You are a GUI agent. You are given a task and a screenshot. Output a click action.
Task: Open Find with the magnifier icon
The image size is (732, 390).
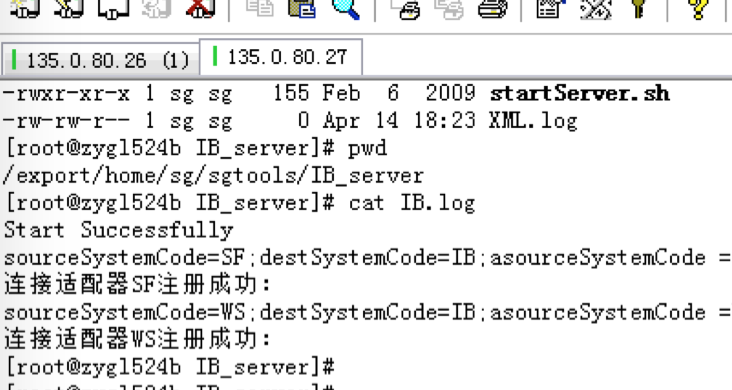coord(346,9)
